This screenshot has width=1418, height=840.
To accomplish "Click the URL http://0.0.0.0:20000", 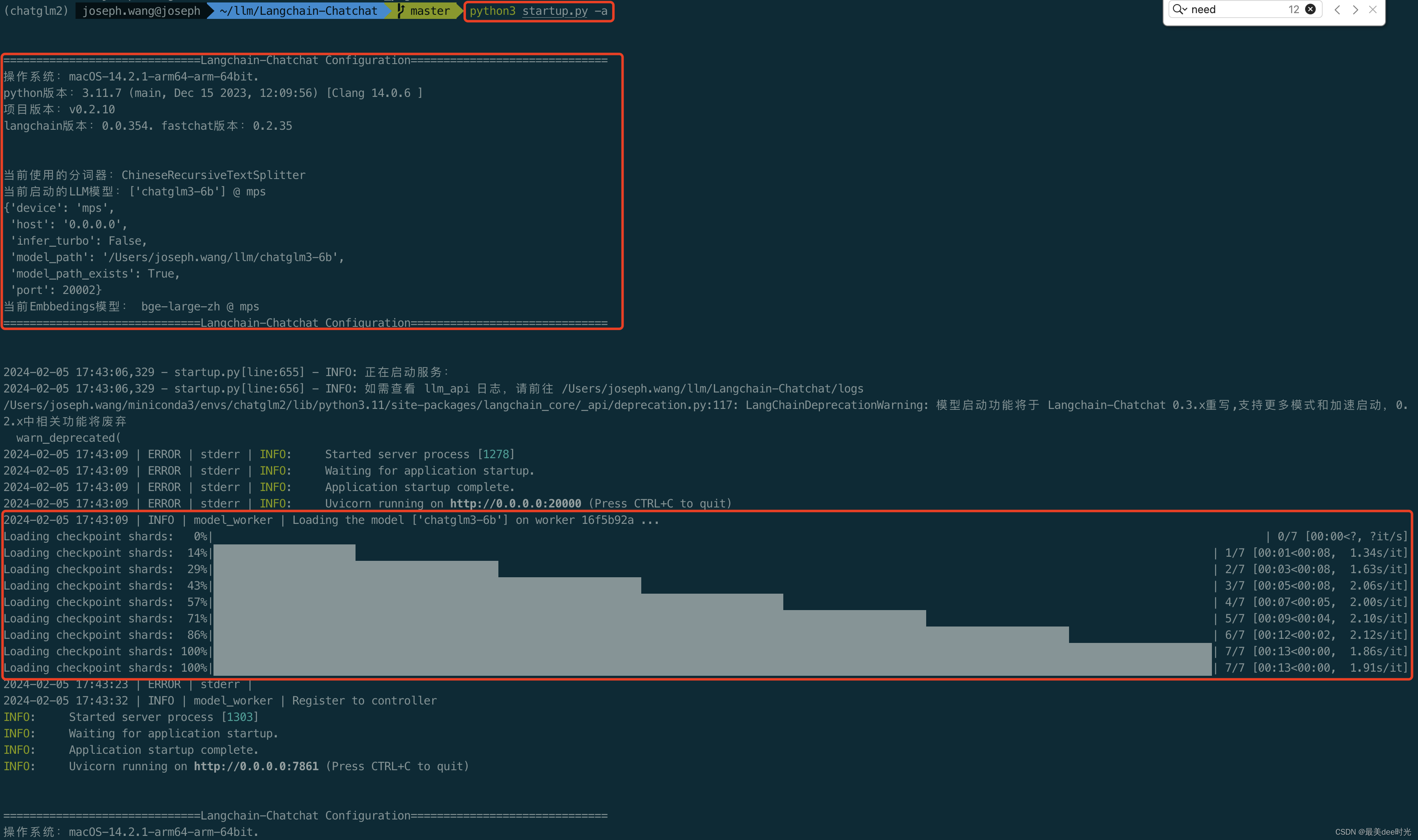I will (x=516, y=503).
